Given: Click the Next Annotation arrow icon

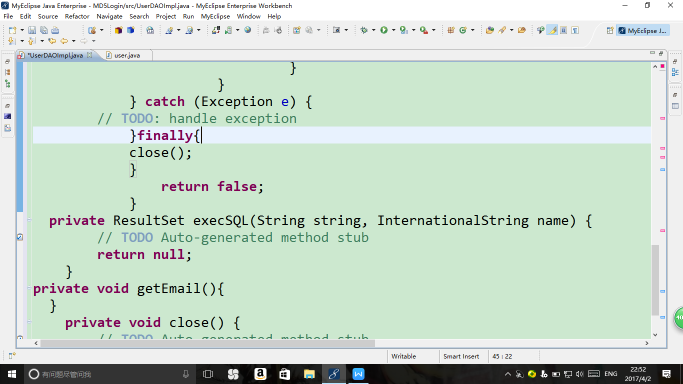Looking at the screenshot, I should 12,41.
